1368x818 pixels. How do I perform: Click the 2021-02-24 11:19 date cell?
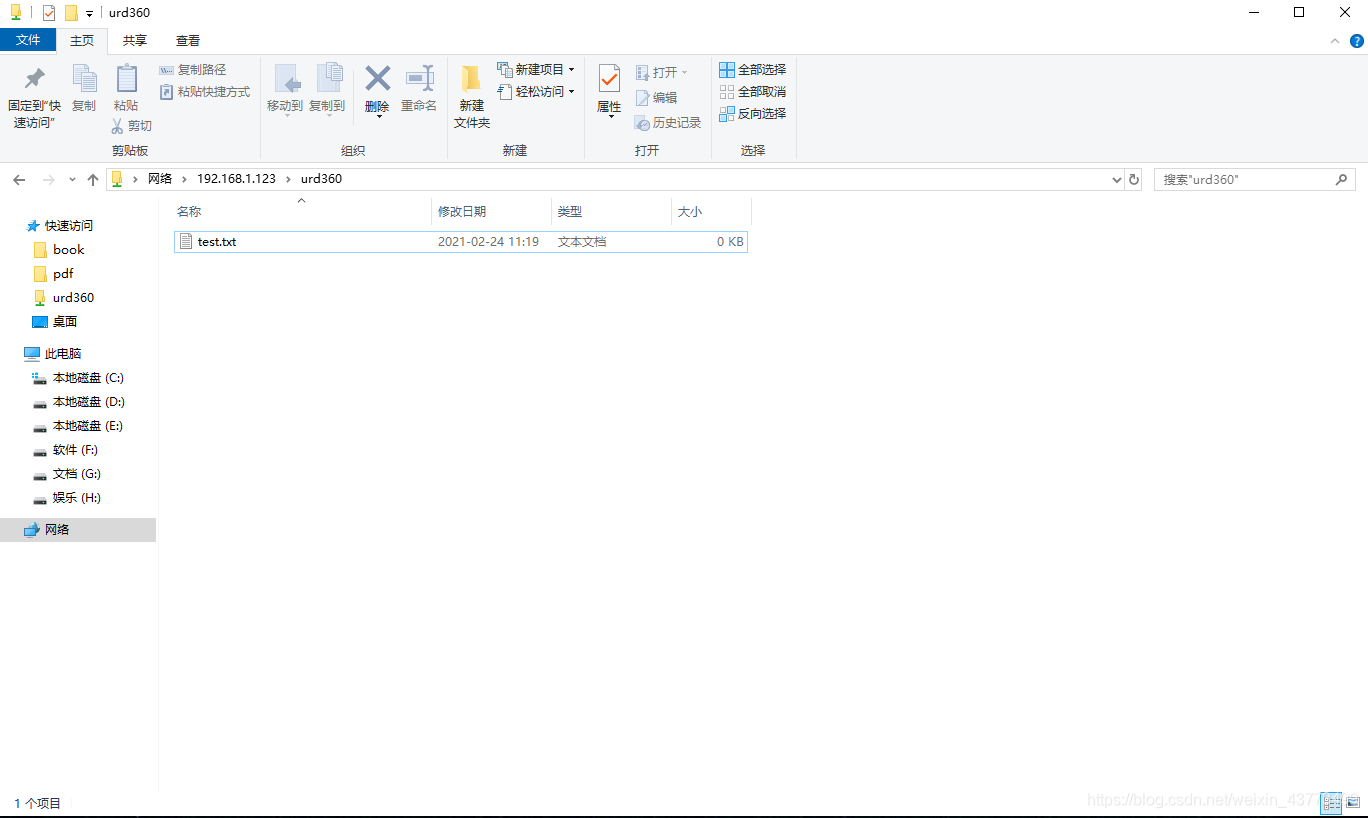(x=488, y=242)
